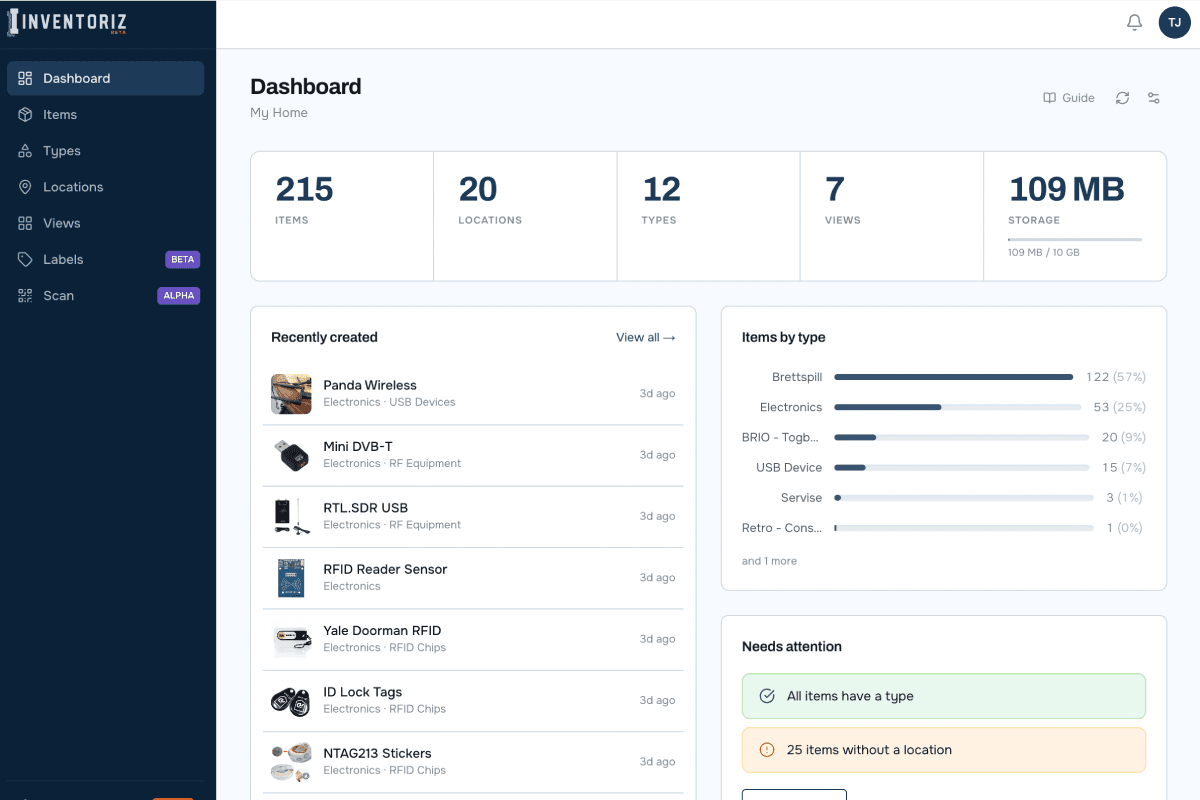Click the Views grid icon in sidebar

tap(25, 223)
